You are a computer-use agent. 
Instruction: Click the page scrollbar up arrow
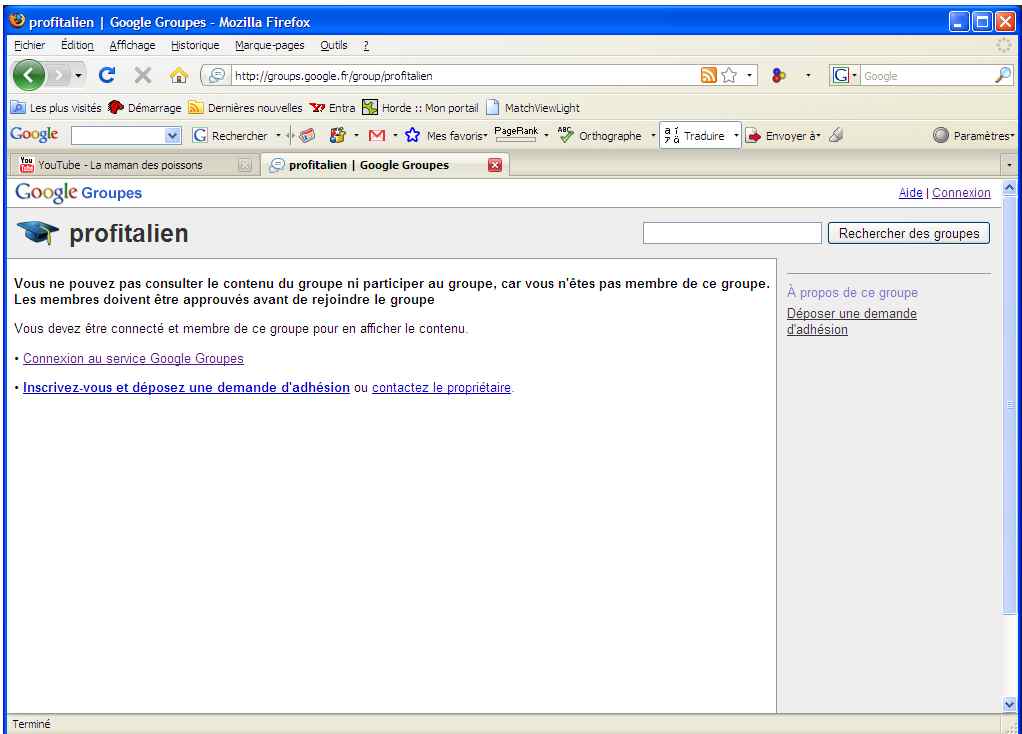(1010, 188)
